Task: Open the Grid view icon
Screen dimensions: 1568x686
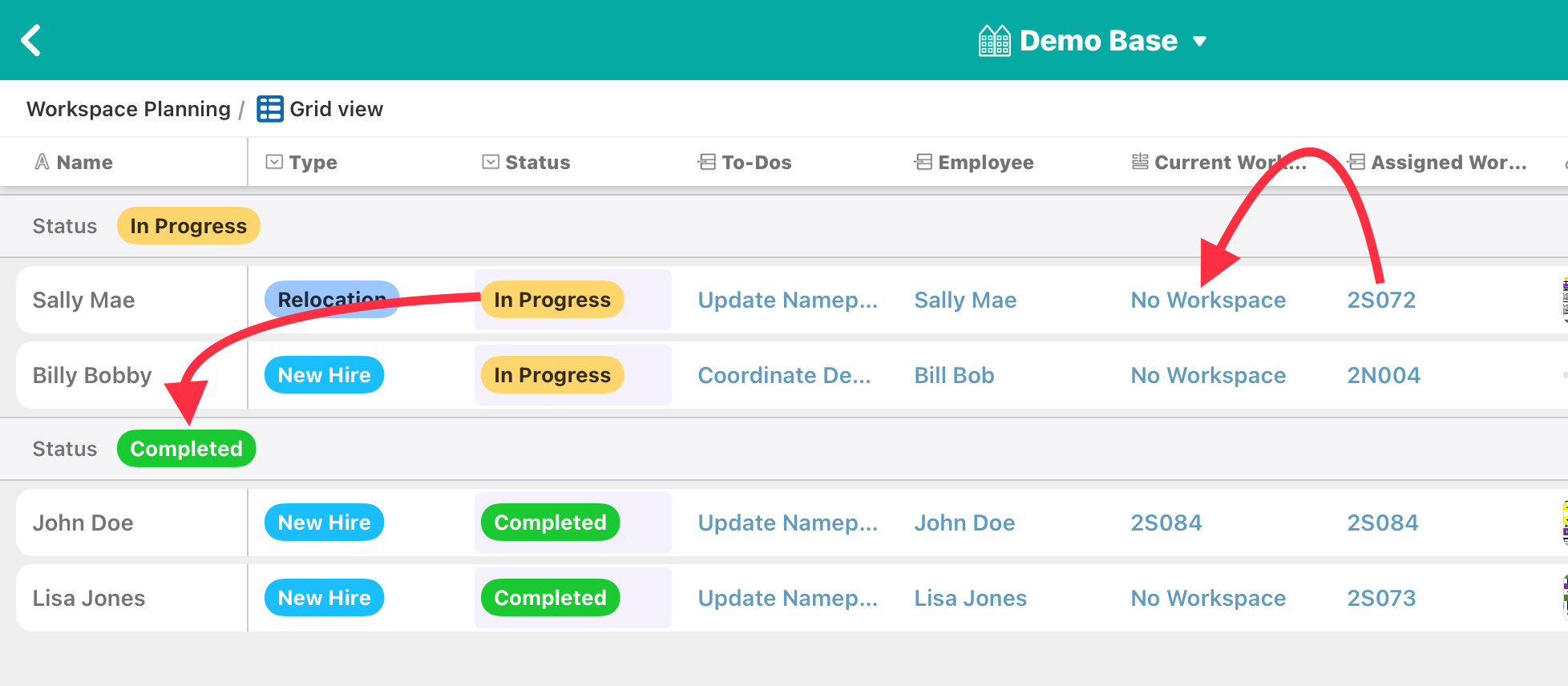Action: pos(269,109)
